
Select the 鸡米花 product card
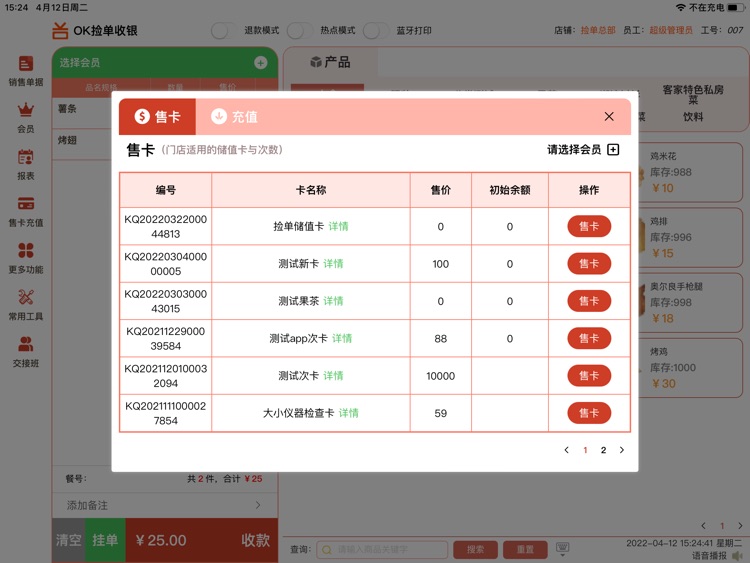691,172
